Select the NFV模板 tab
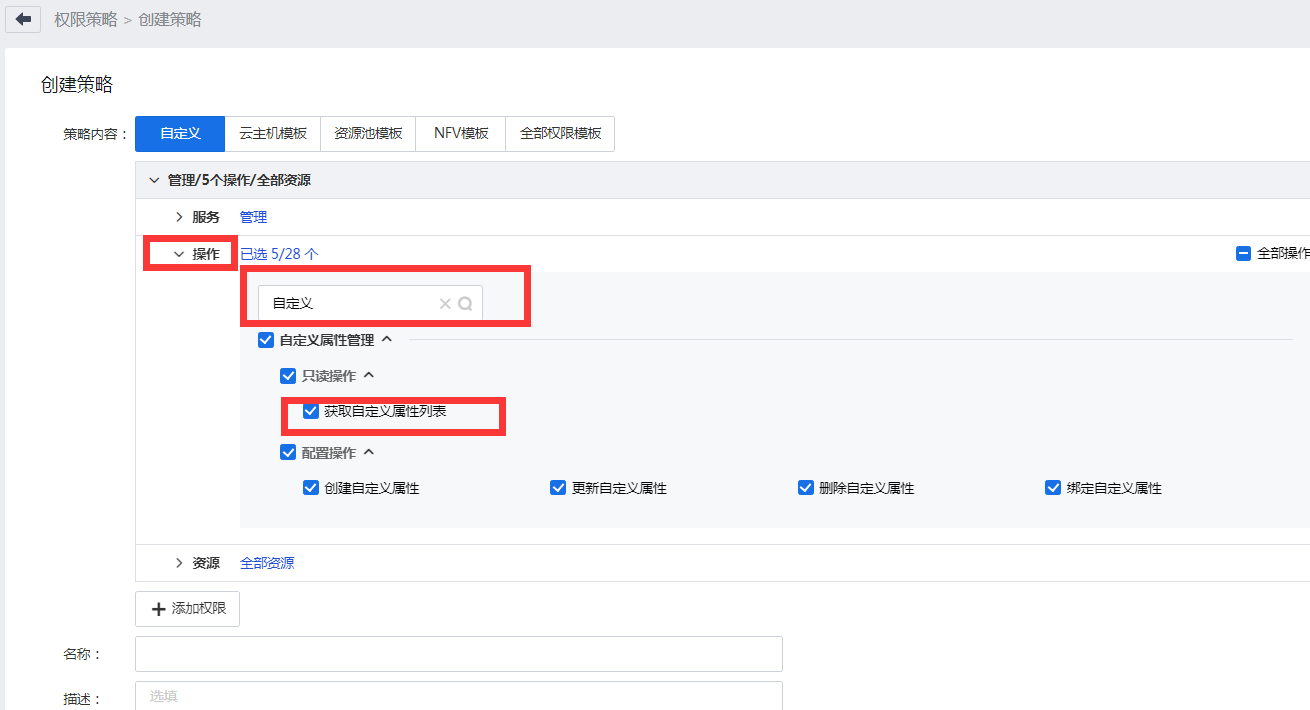This screenshot has width=1310, height=710. pyautogui.click(x=461, y=133)
